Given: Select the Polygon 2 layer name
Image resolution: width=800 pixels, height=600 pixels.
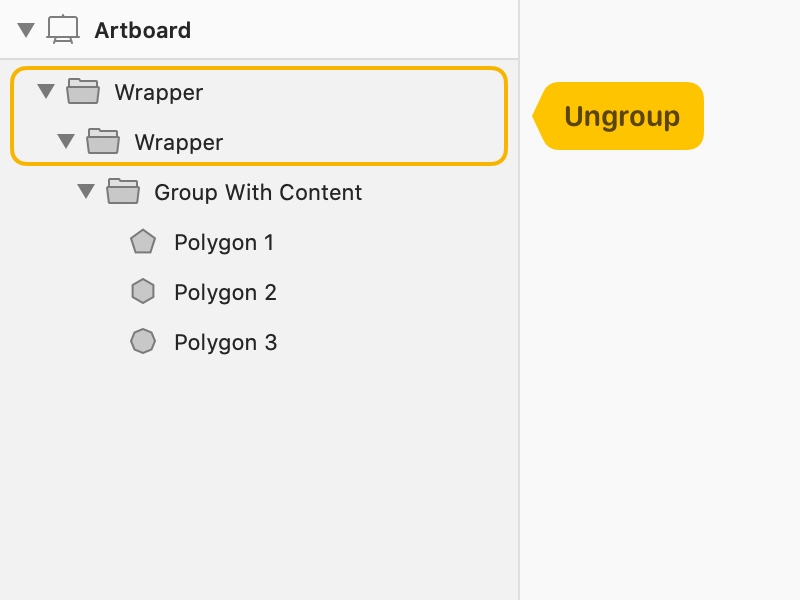Looking at the screenshot, I should [x=226, y=293].
